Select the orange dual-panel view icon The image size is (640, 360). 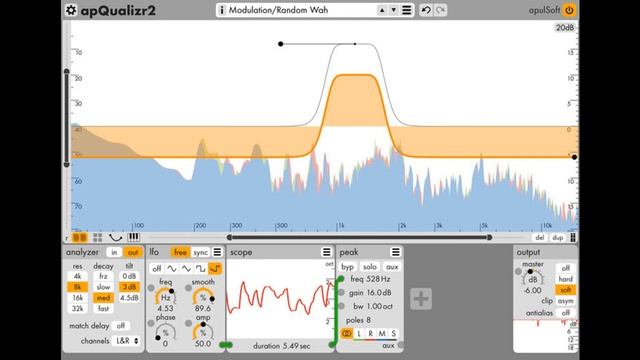point(80,237)
